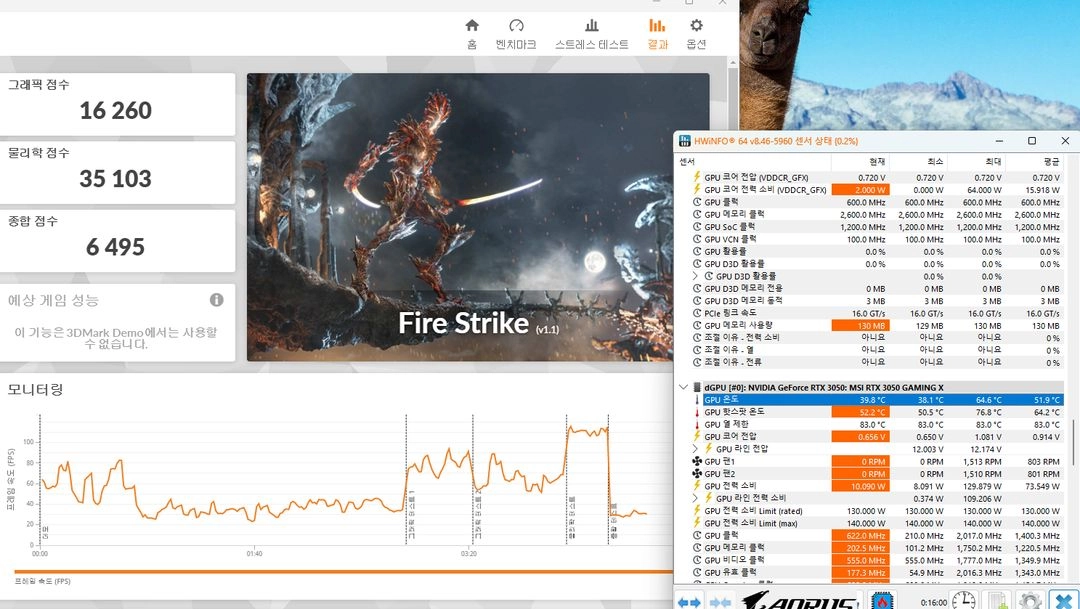This screenshot has height=609, width=1080.
Task: Click orange 130 MB current value cell
Action: click(860, 325)
